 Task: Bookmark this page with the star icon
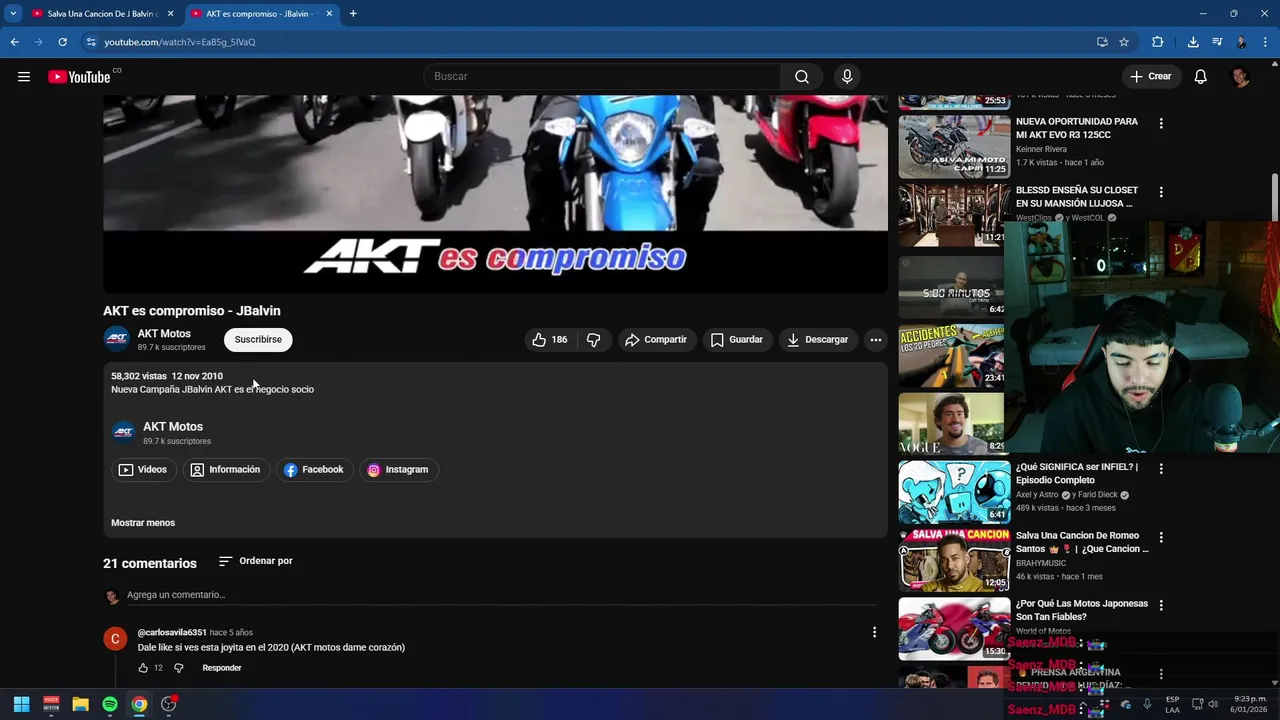1124,42
